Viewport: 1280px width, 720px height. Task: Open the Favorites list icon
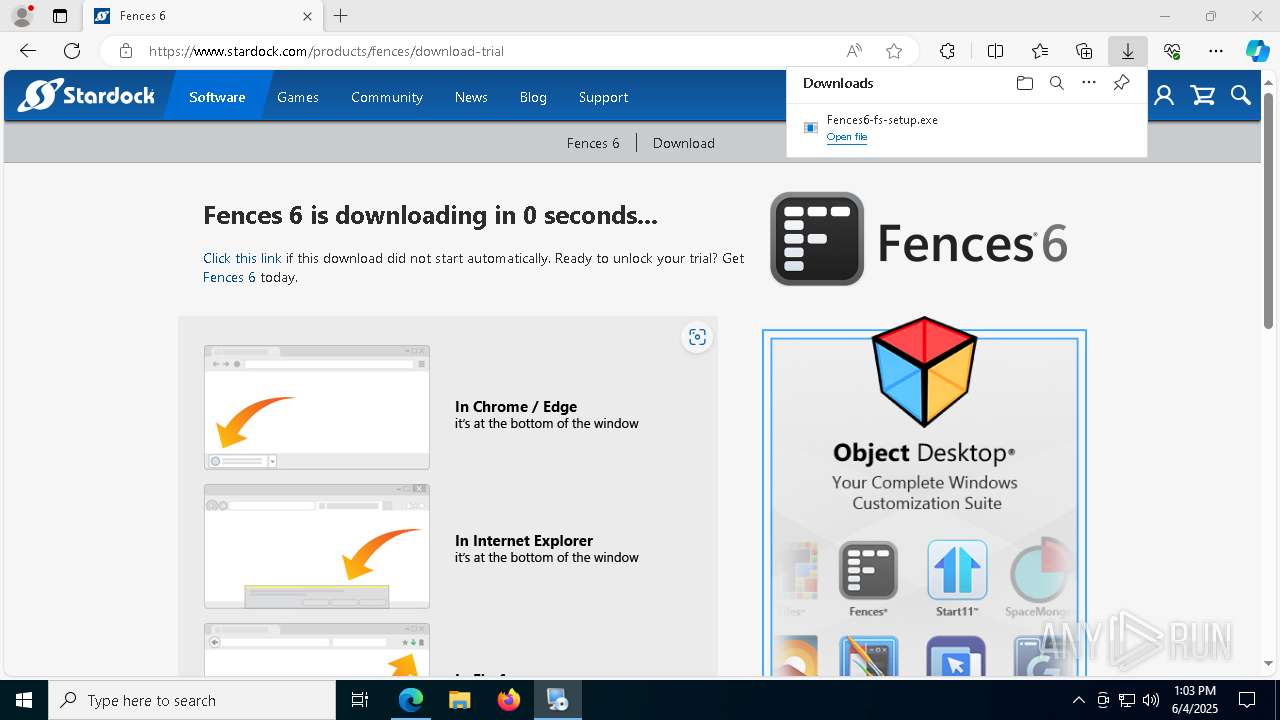[x=1040, y=51]
